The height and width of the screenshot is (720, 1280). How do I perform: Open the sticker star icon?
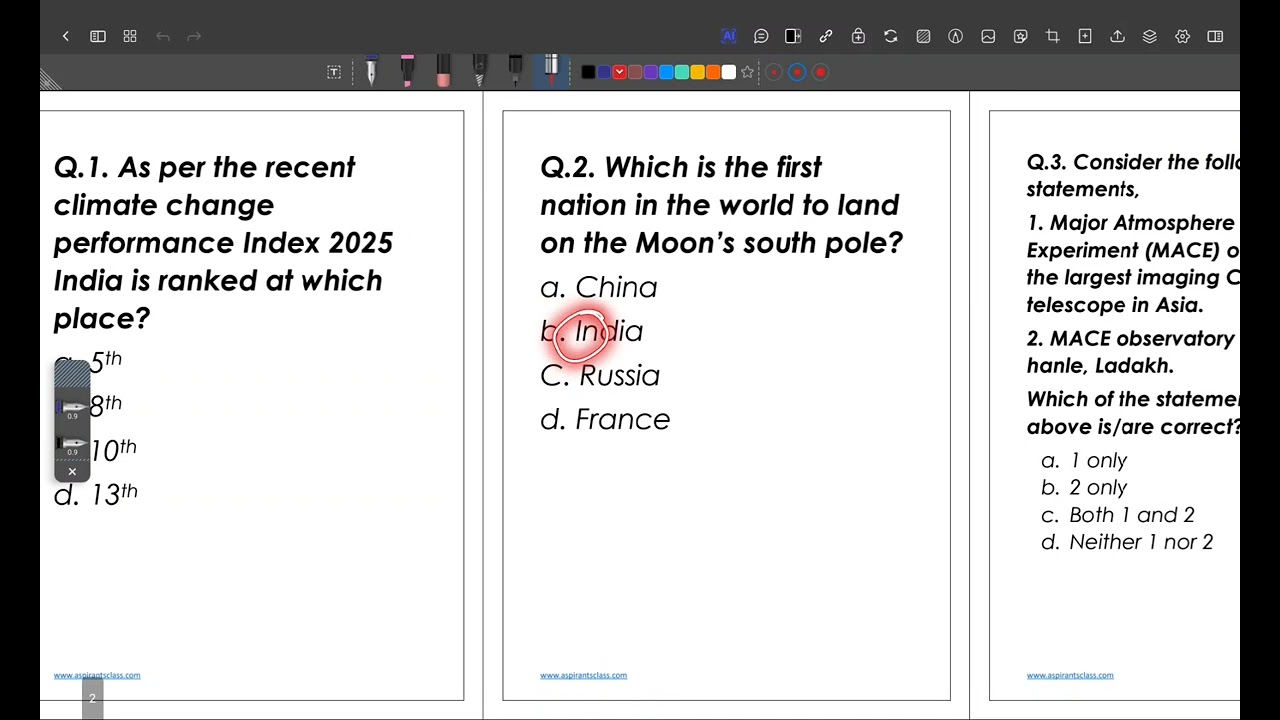[1020, 36]
